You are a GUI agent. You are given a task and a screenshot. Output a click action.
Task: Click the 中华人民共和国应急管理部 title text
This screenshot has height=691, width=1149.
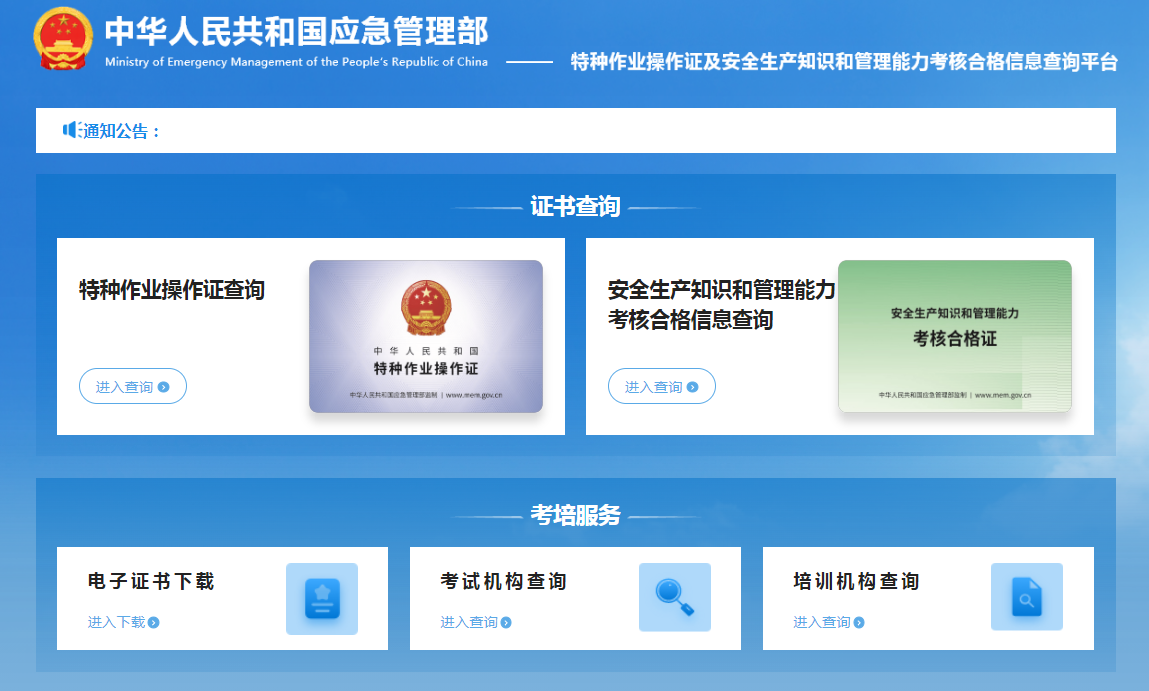(296, 31)
